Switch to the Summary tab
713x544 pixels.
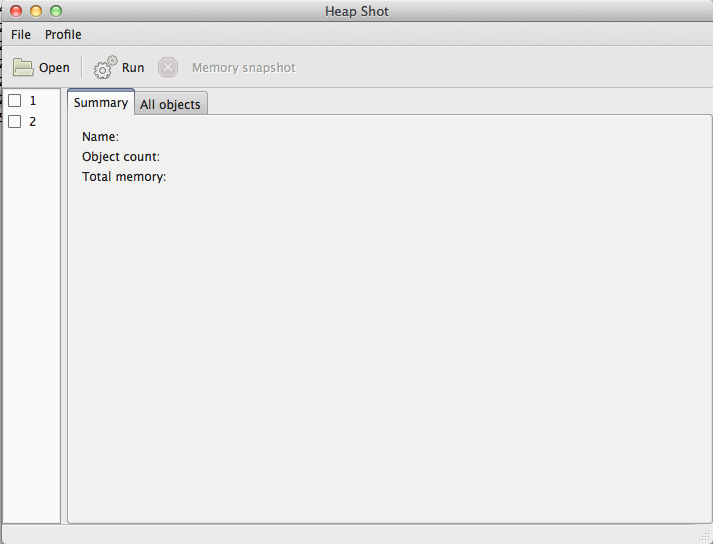click(101, 103)
